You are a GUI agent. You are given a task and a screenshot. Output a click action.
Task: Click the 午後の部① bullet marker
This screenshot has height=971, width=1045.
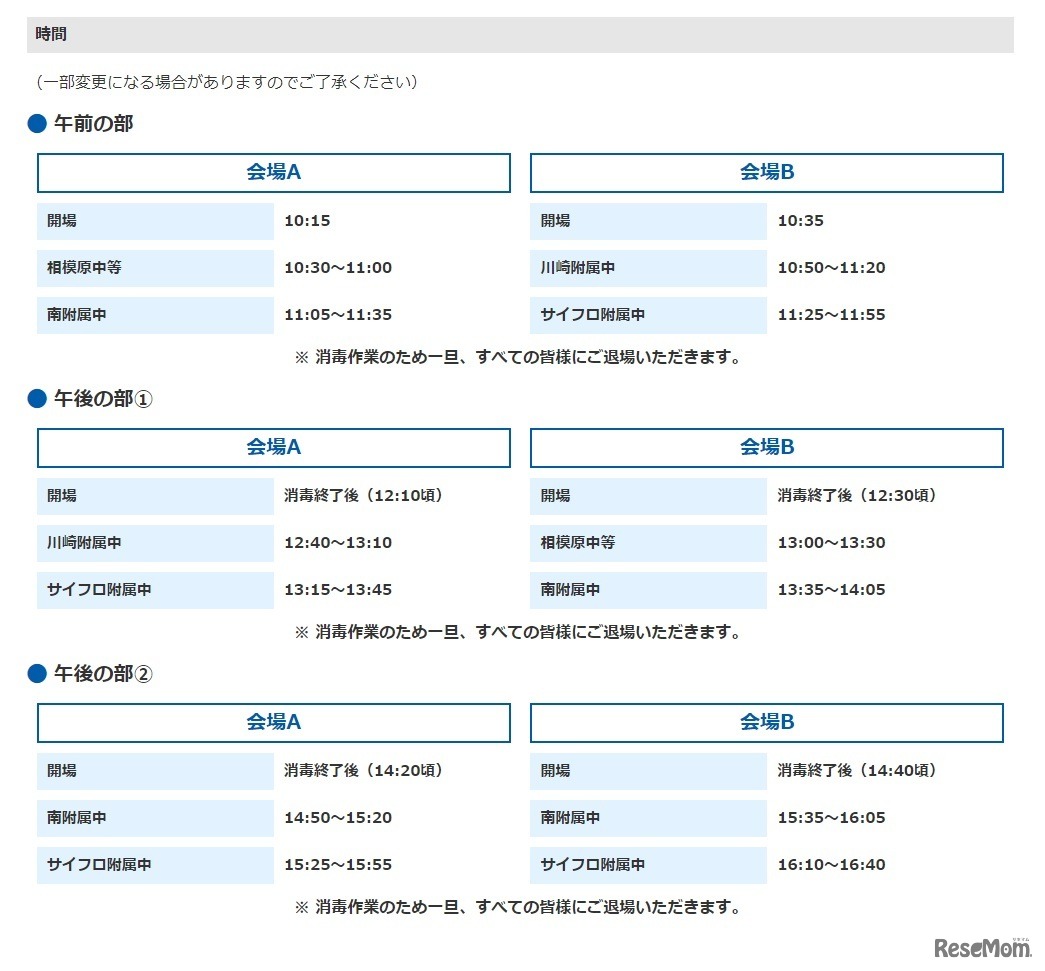[x=35, y=399]
